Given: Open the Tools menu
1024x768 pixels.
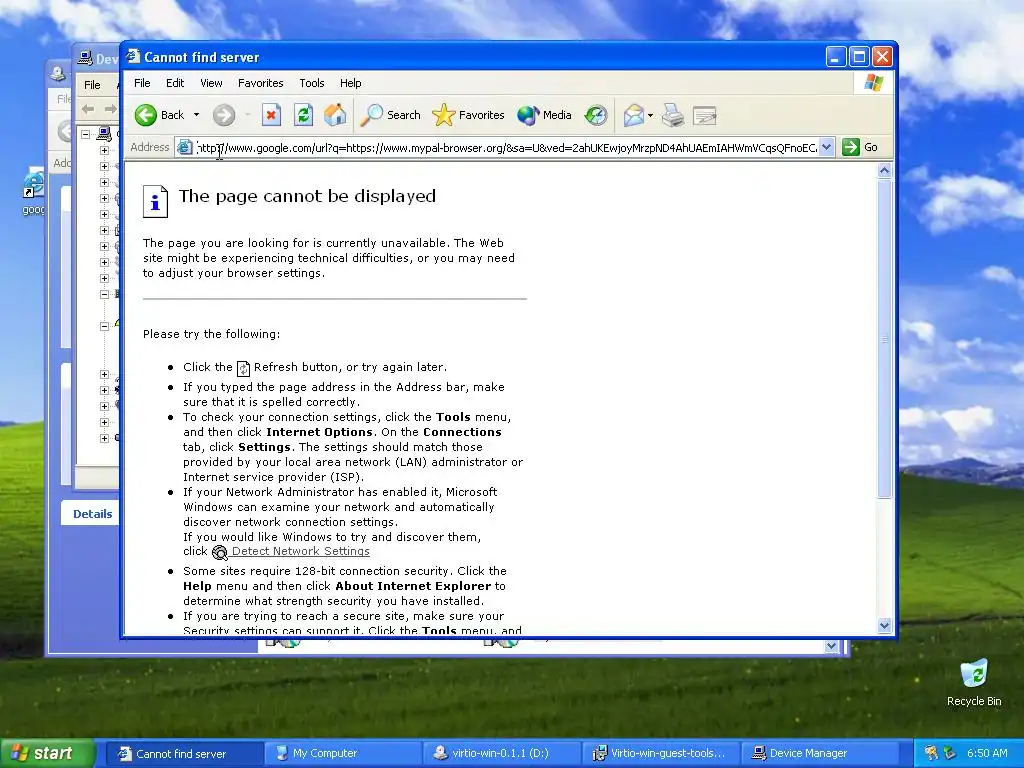Looking at the screenshot, I should tap(312, 83).
